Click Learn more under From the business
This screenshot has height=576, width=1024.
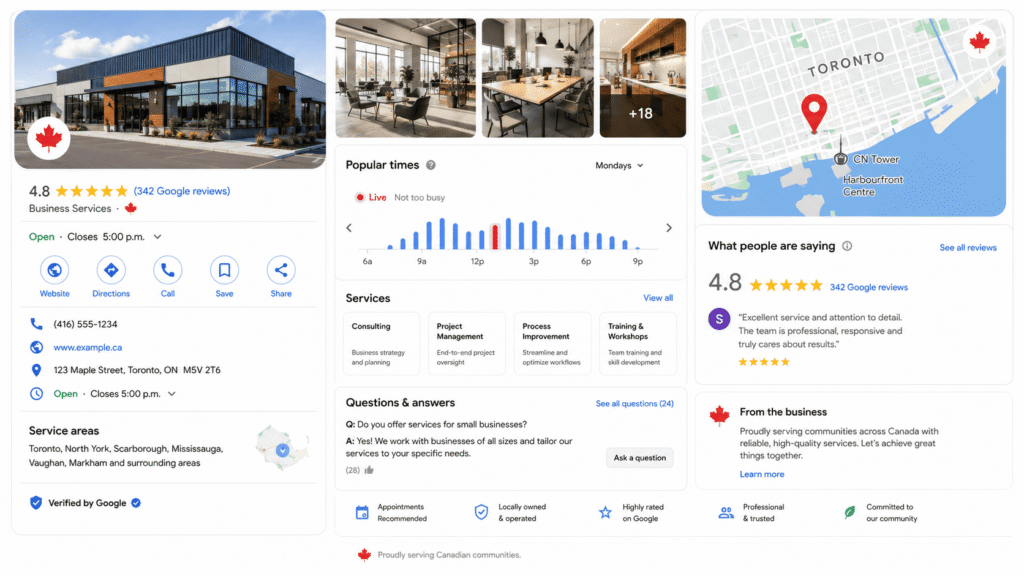pyautogui.click(x=761, y=474)
